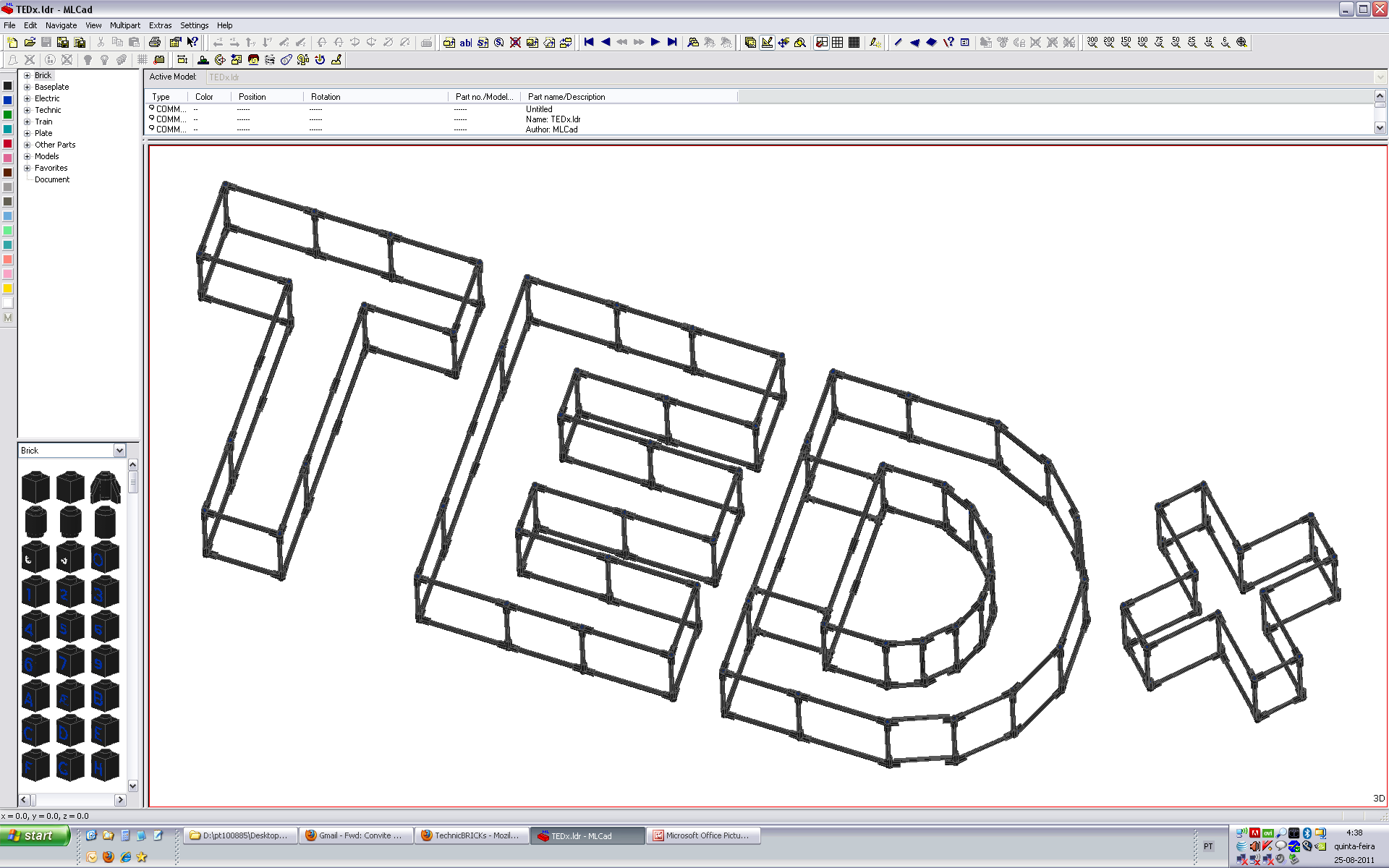Toggle the view mode icon
This screenshot has width=1389, height=868.
click(750, 43)
